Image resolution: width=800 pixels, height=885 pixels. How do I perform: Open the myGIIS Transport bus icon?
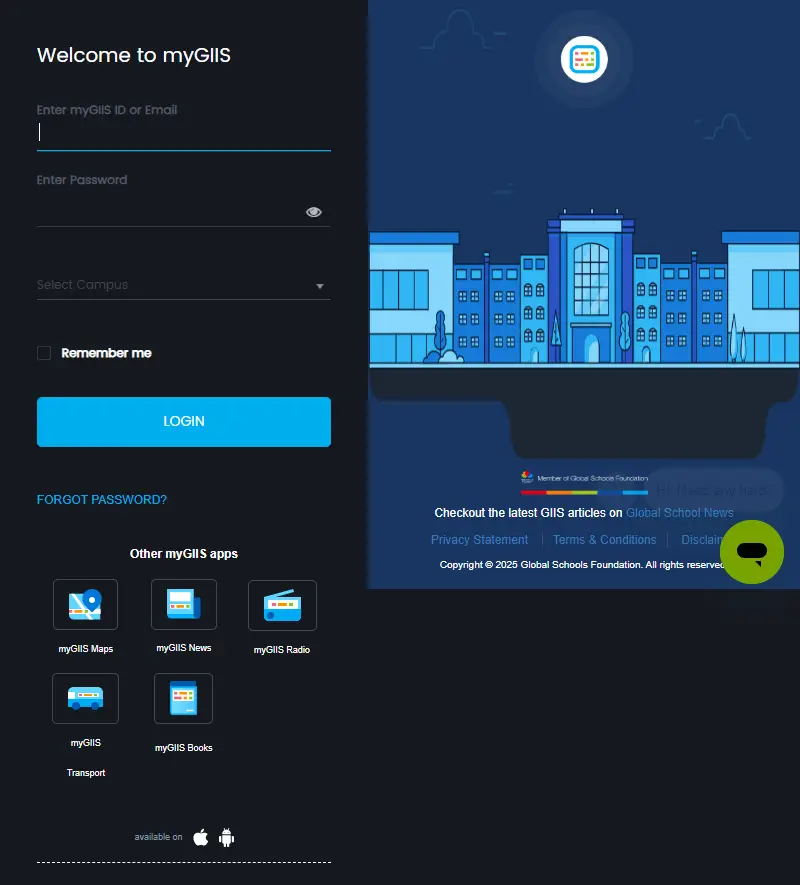click(x=85, y=698)
